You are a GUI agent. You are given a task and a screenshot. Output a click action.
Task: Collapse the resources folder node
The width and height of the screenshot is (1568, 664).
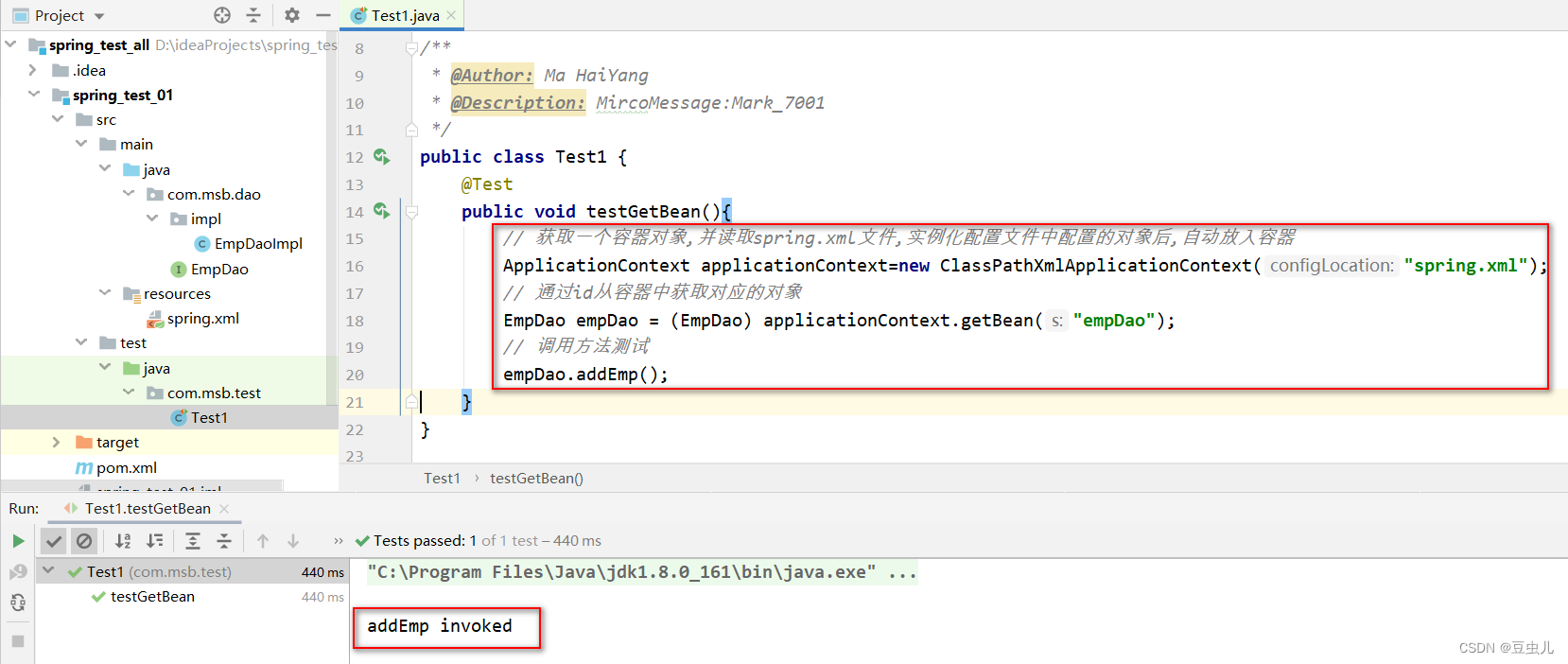tap(105, 293)
